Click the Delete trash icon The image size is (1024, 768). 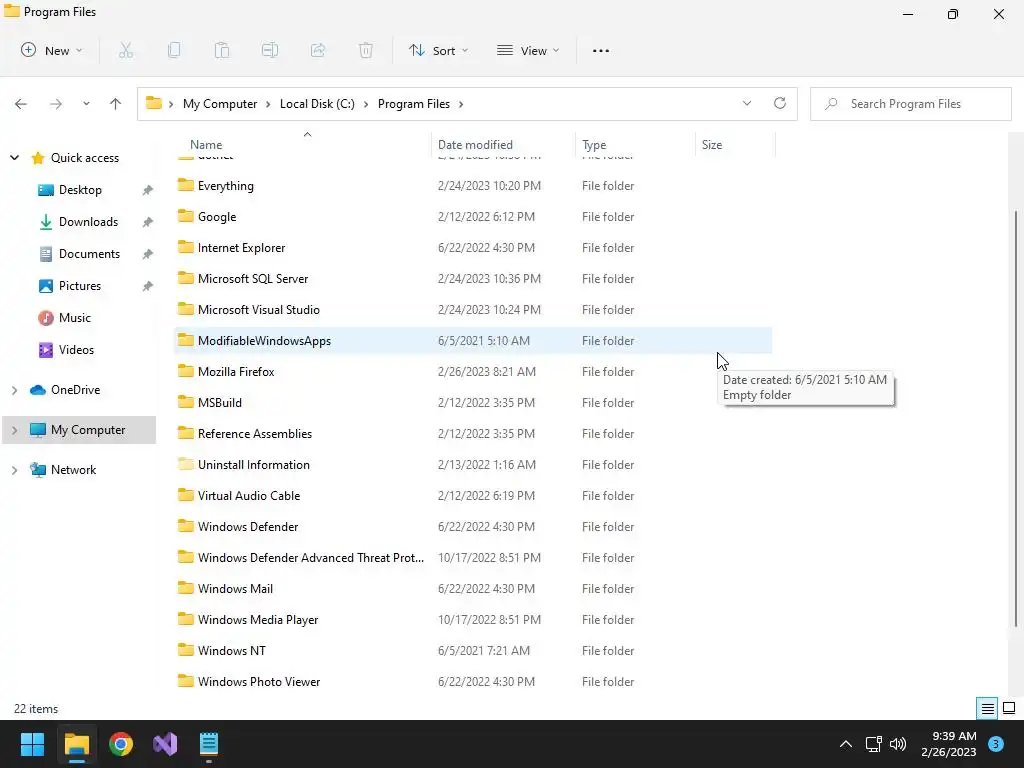tap(366, 50)
